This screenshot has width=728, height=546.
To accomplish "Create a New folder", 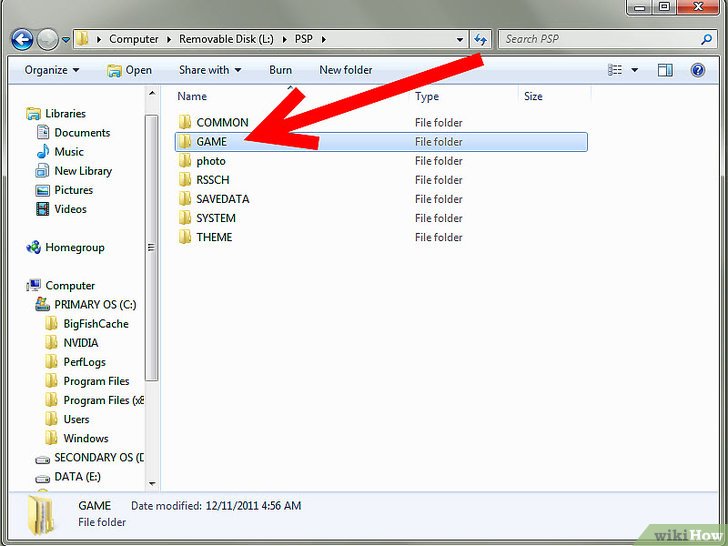I will (x=346, y=70).
